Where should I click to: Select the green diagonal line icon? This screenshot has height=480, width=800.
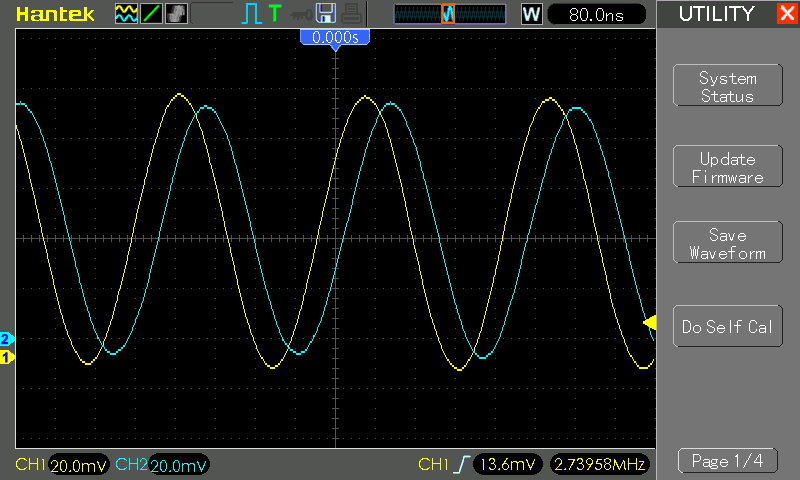[151, 14]
